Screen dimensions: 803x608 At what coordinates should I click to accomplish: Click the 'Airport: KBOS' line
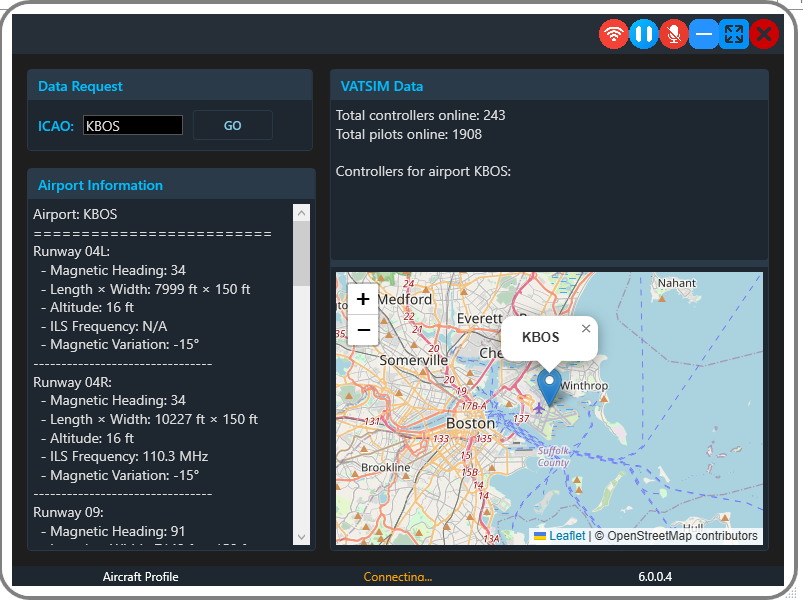(75, 214)
